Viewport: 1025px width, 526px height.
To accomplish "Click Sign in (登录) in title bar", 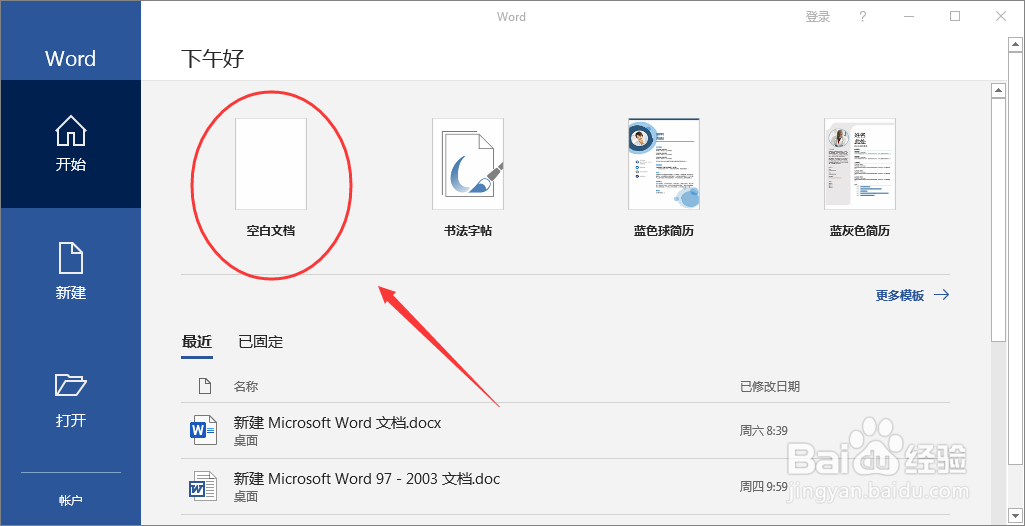I will (818, 17).
